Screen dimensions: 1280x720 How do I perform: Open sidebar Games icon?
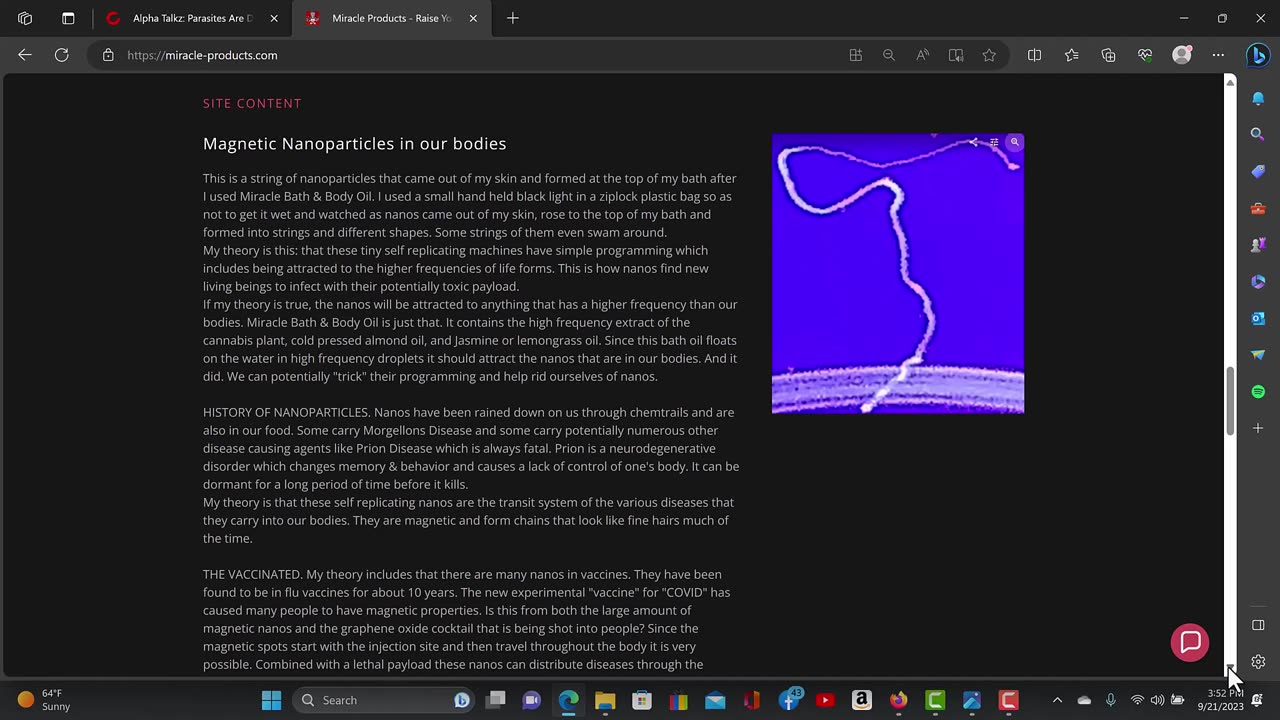1258,245
